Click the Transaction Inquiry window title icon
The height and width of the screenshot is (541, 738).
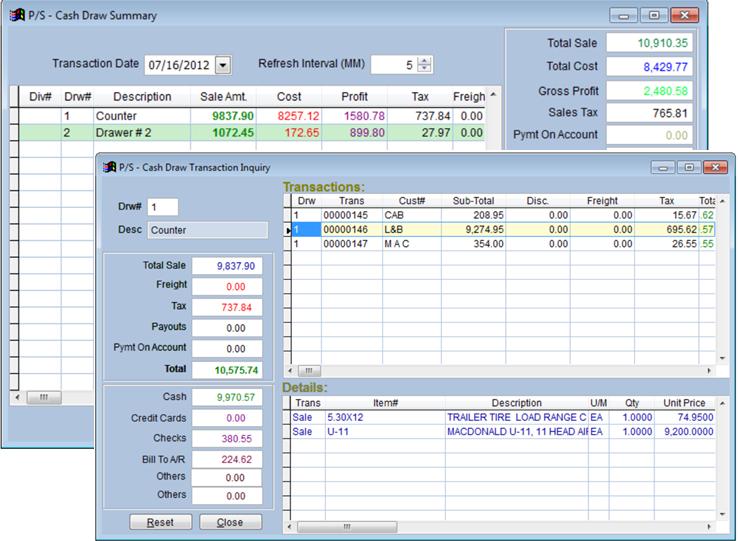(110, 166)
